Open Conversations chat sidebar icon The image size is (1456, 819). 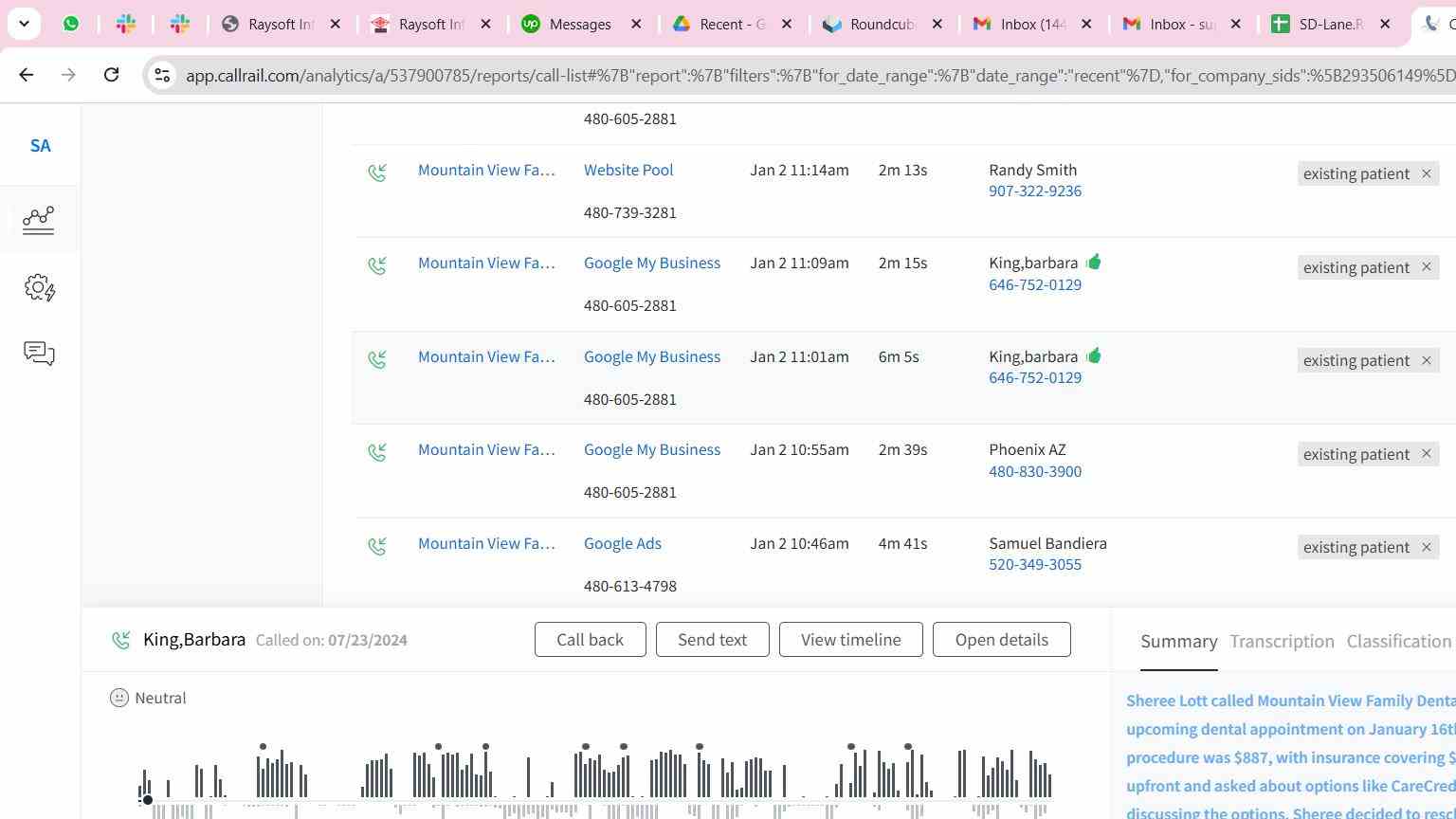point(39,354)
